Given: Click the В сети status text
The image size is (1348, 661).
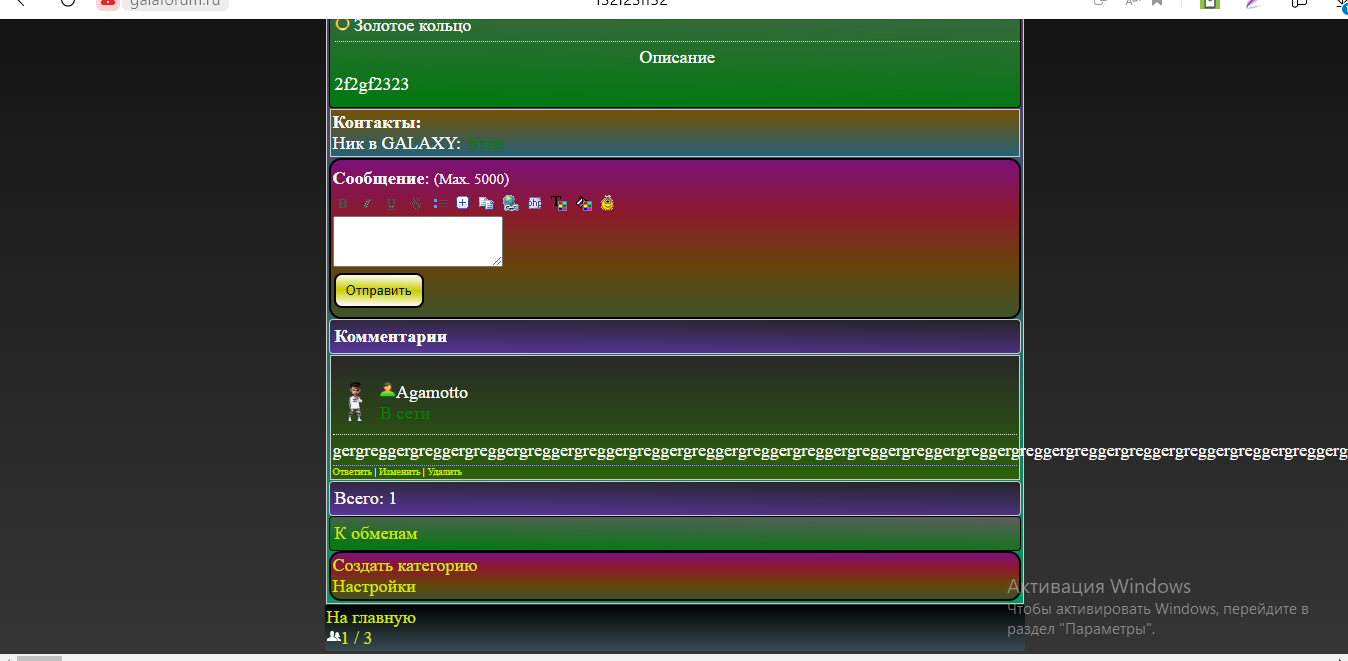Looking at the screenshot, I should [405, 413].
